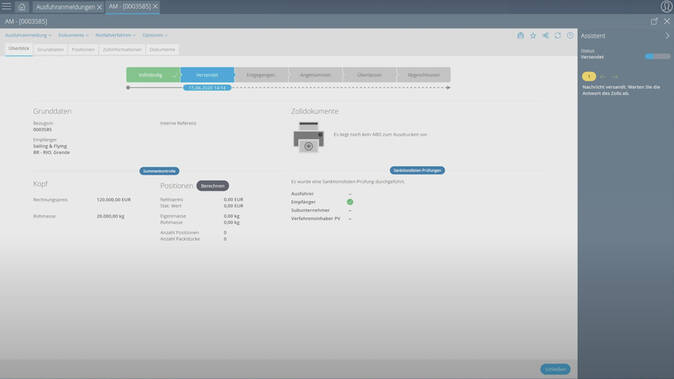Click the first blue toolbar icon left of star
Viewport: 674px width, 379px height.
(x=521, y=36)
